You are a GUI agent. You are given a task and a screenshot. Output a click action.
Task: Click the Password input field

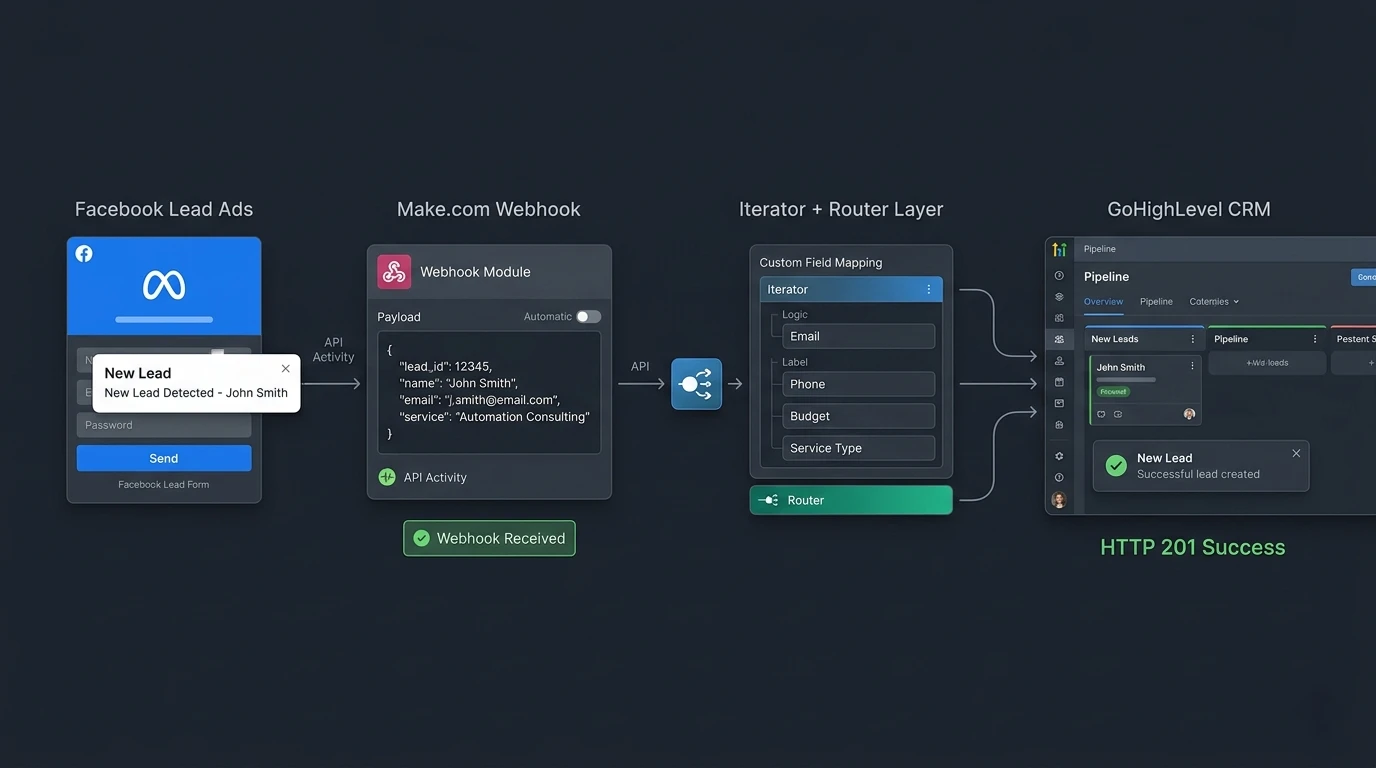click(x=164, y=425)
